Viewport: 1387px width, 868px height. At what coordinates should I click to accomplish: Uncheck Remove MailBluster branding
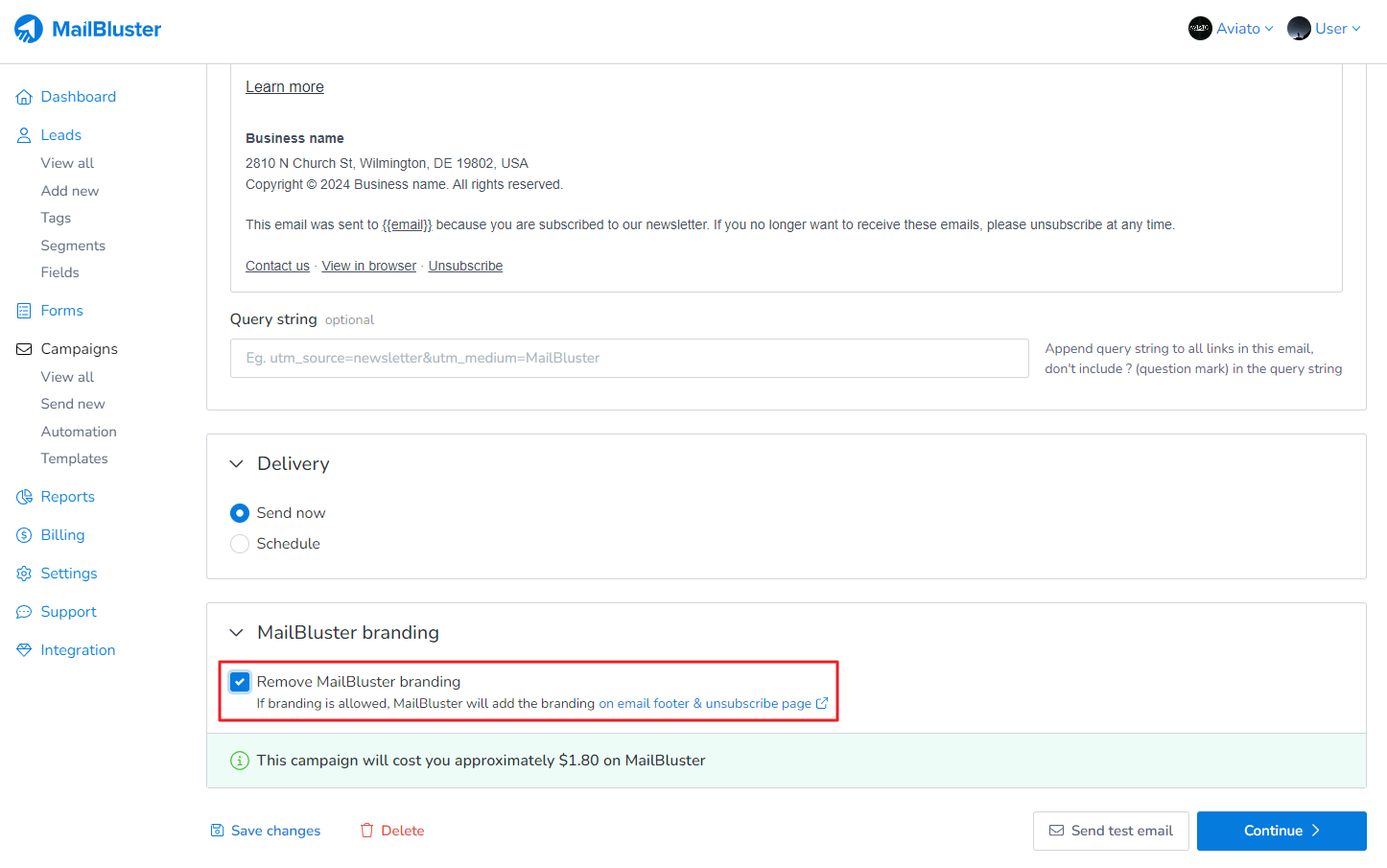(240, 682)
